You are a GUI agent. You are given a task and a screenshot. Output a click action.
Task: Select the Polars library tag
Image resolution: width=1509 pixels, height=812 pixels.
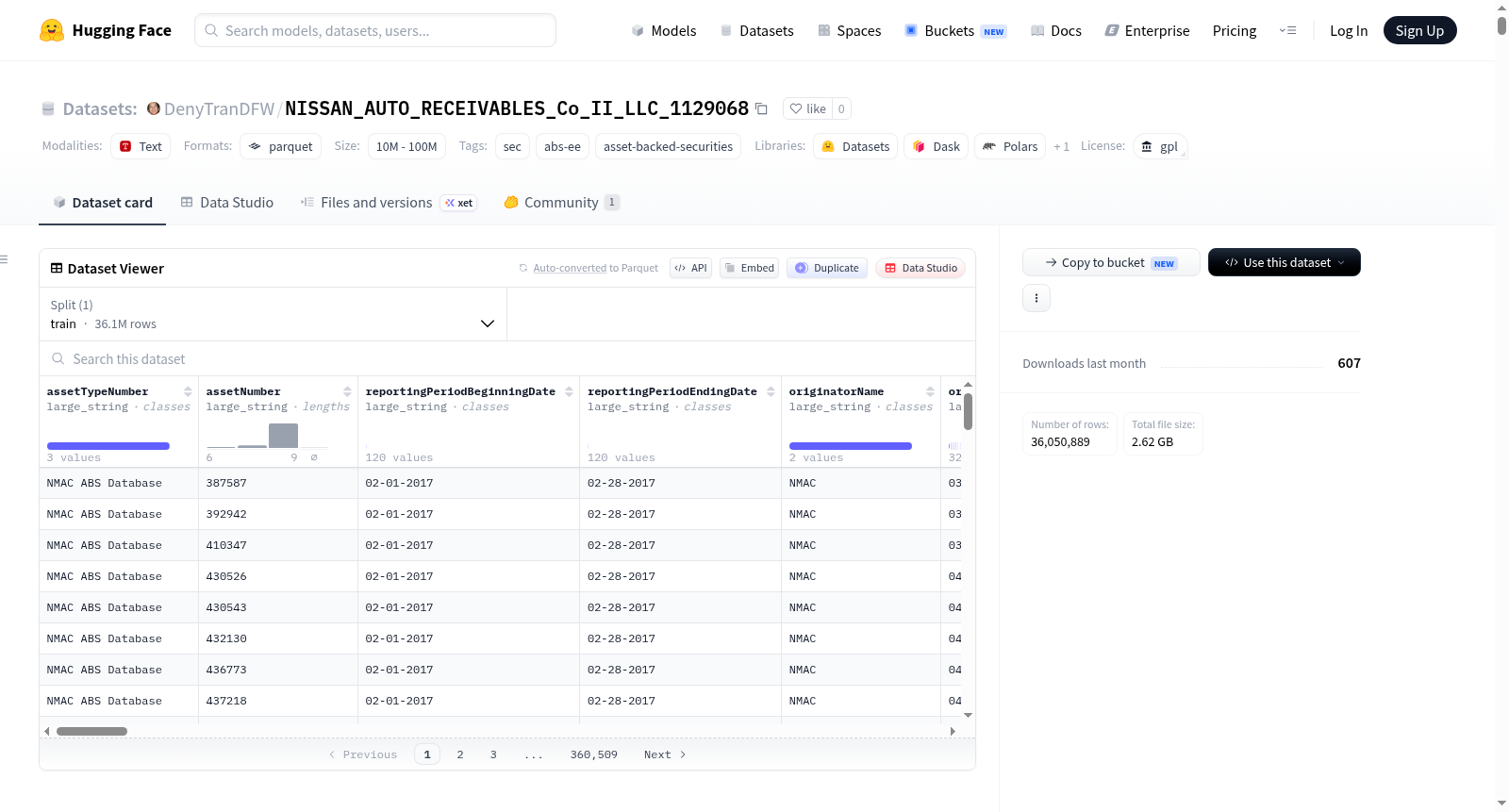click(1010, 146)
